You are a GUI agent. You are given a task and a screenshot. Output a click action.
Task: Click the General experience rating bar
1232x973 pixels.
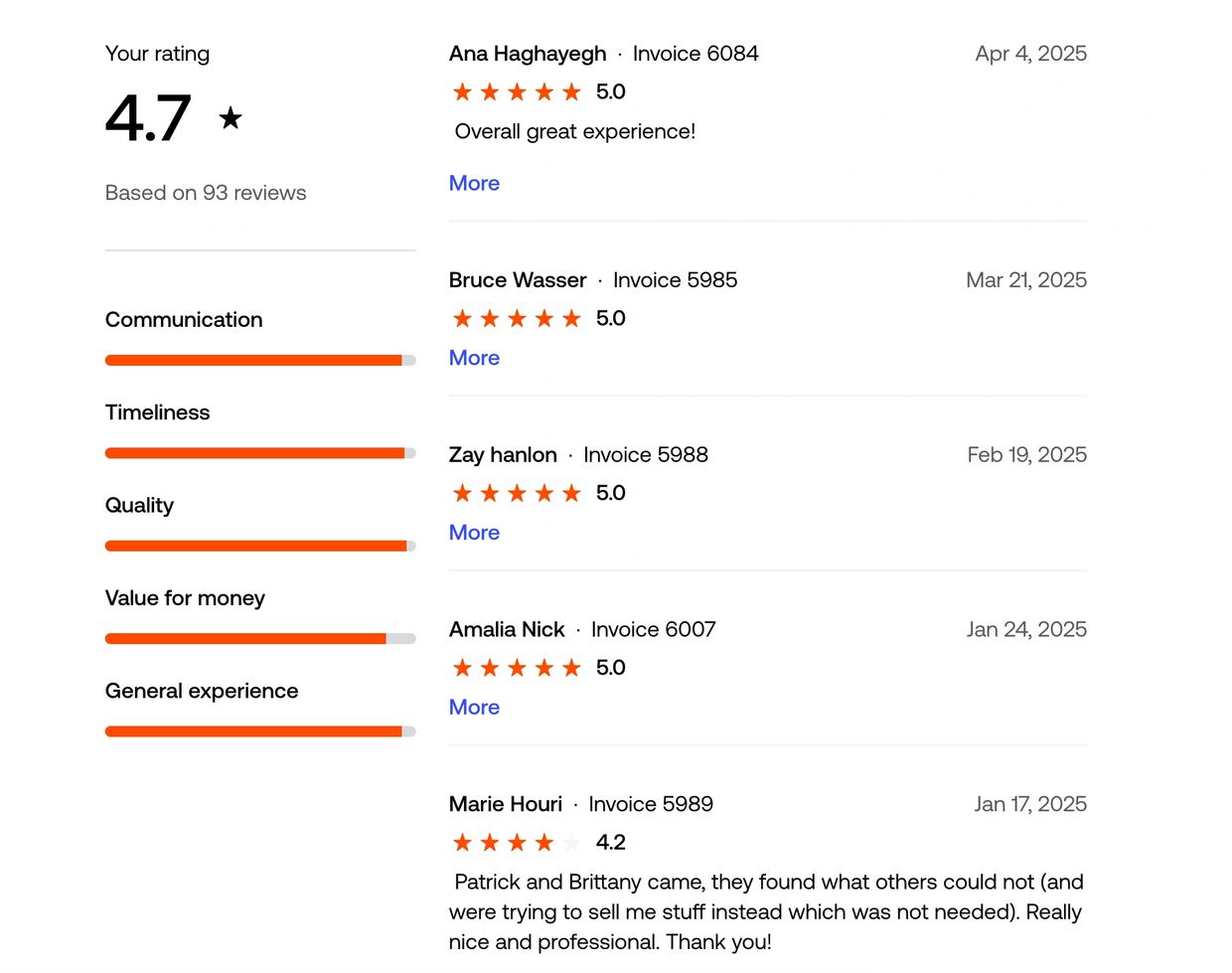pos(260,731)
